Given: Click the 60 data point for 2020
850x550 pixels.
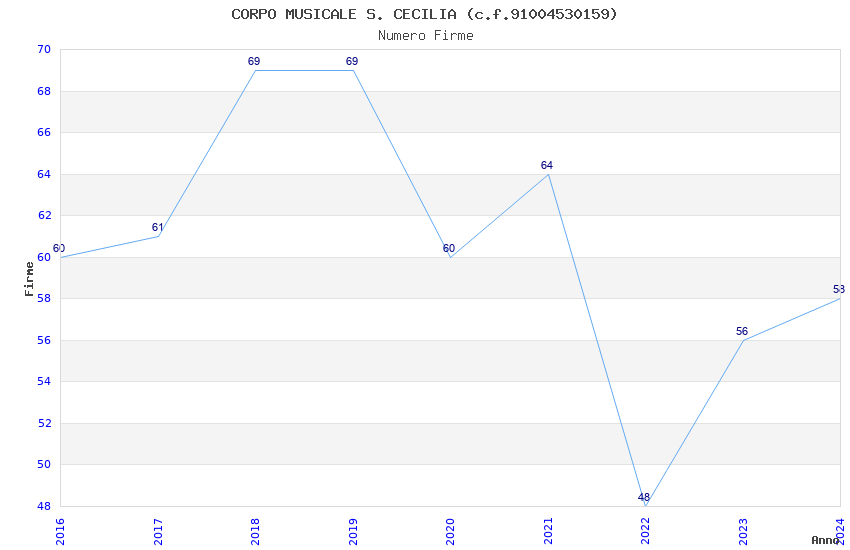Looking at the screenshot, I should click(451, 257).
